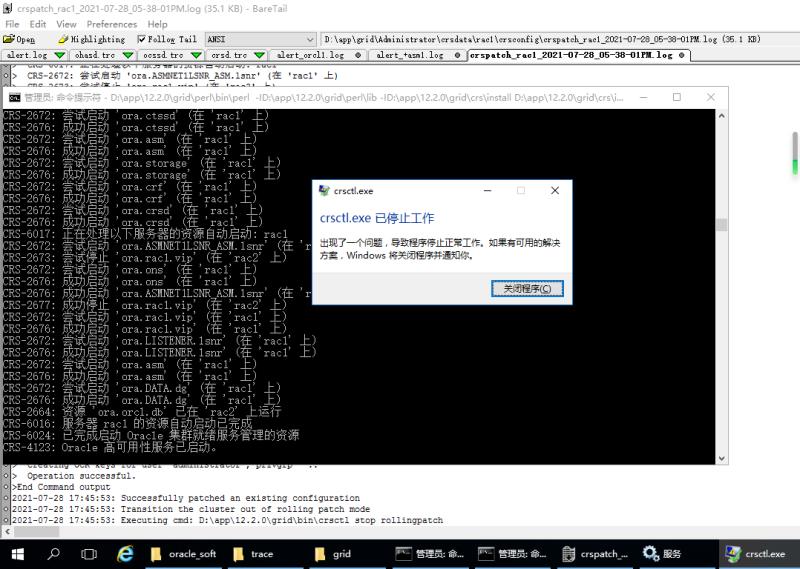Screen dimensions: 800x569
Task: Click CRS-4123 line in command prompt
Action: point(111,448)
